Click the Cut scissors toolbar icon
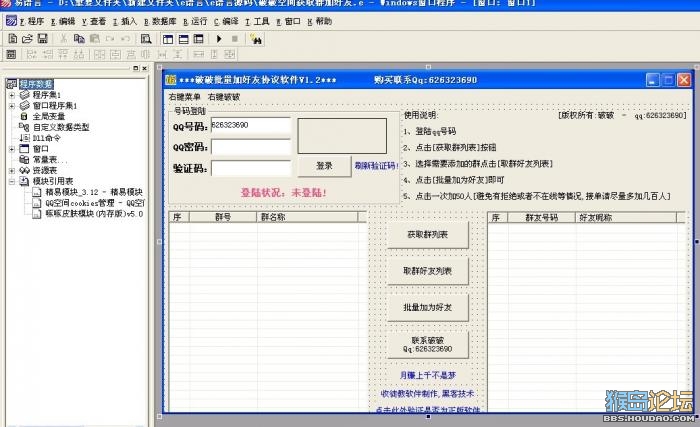This screenshot has height=427, width=700. (x=63, y=39)
